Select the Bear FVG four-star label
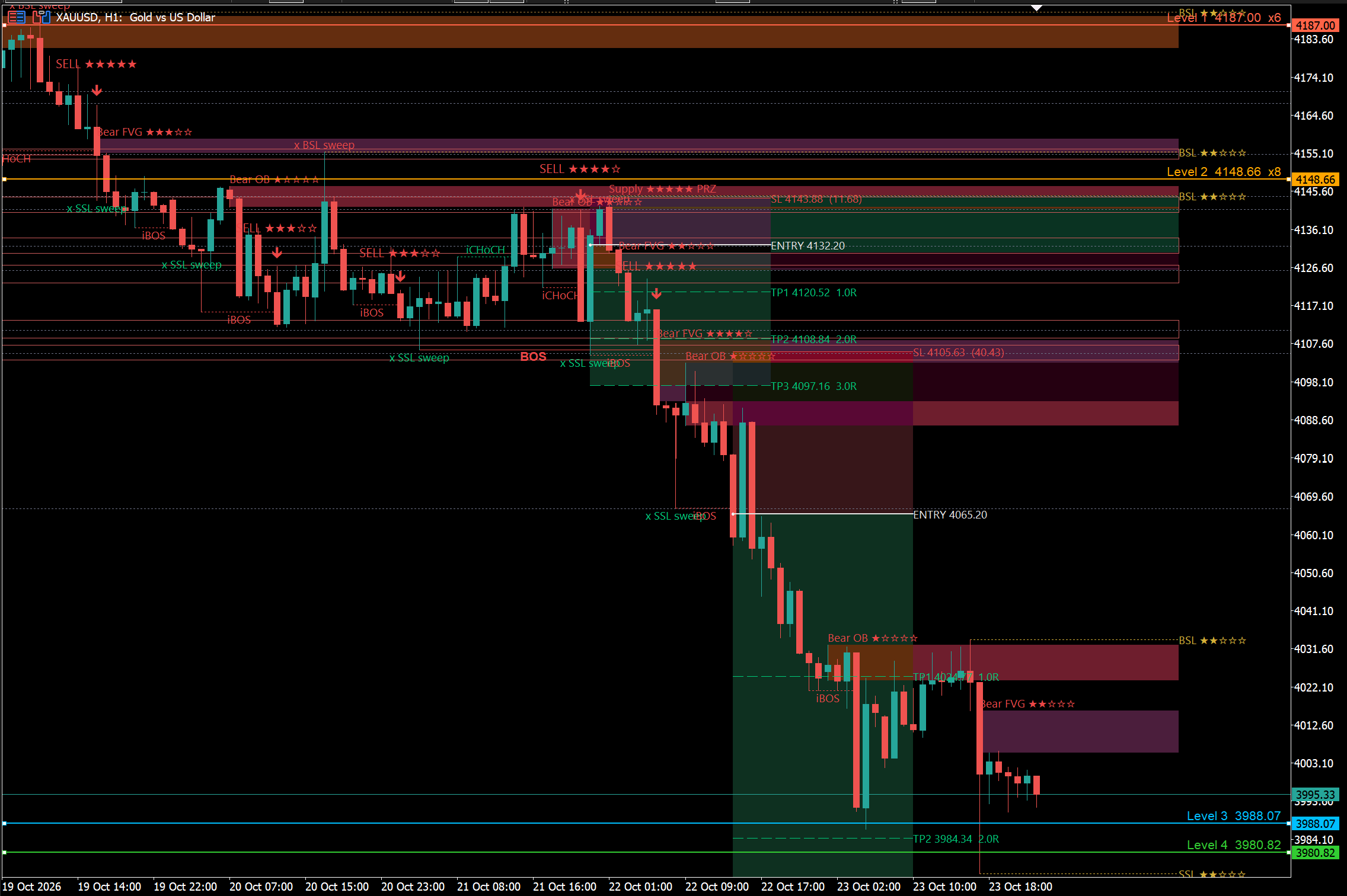The image size is (1347, 896). pyautogui.click(x=705, y=334)
